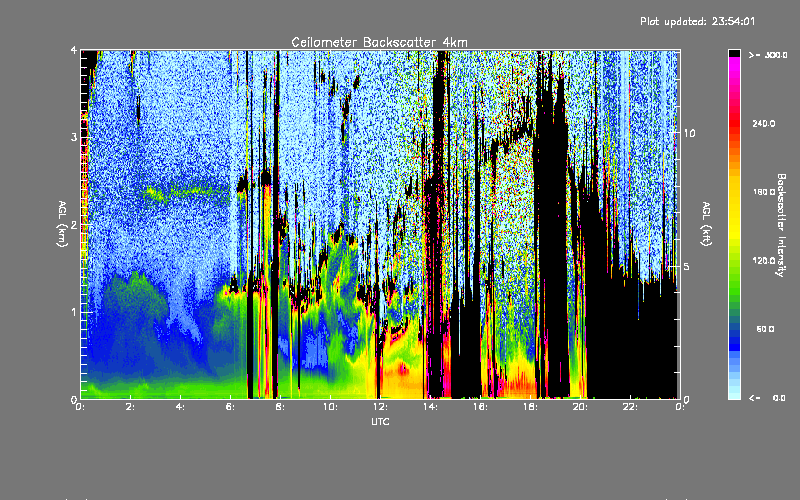Click the '>= 300.0' colorbar maximum label
The image size is (800, 500).
[x=768, y=55]
